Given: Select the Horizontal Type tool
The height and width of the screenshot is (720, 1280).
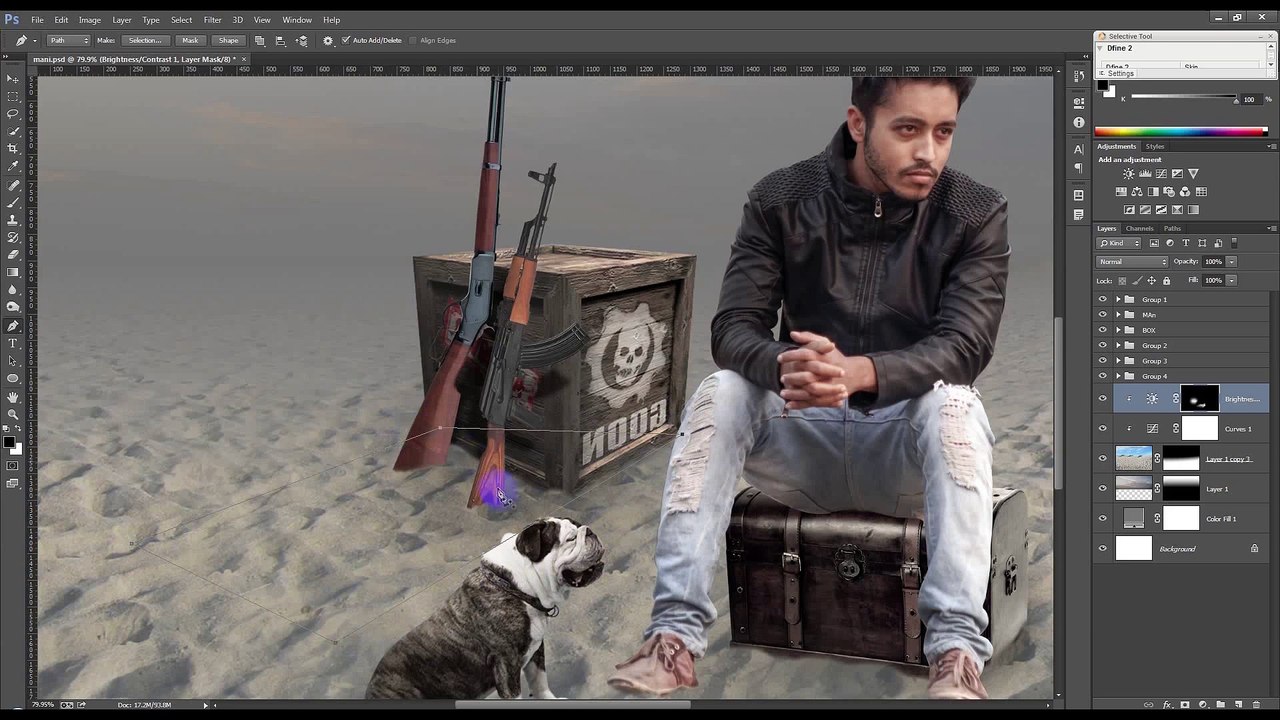Looking at the screenshot, I should (x=13, y=343).
